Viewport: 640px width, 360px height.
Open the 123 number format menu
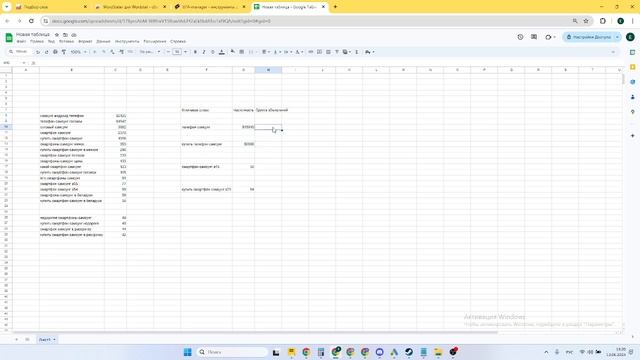click(x=131, y=52)
